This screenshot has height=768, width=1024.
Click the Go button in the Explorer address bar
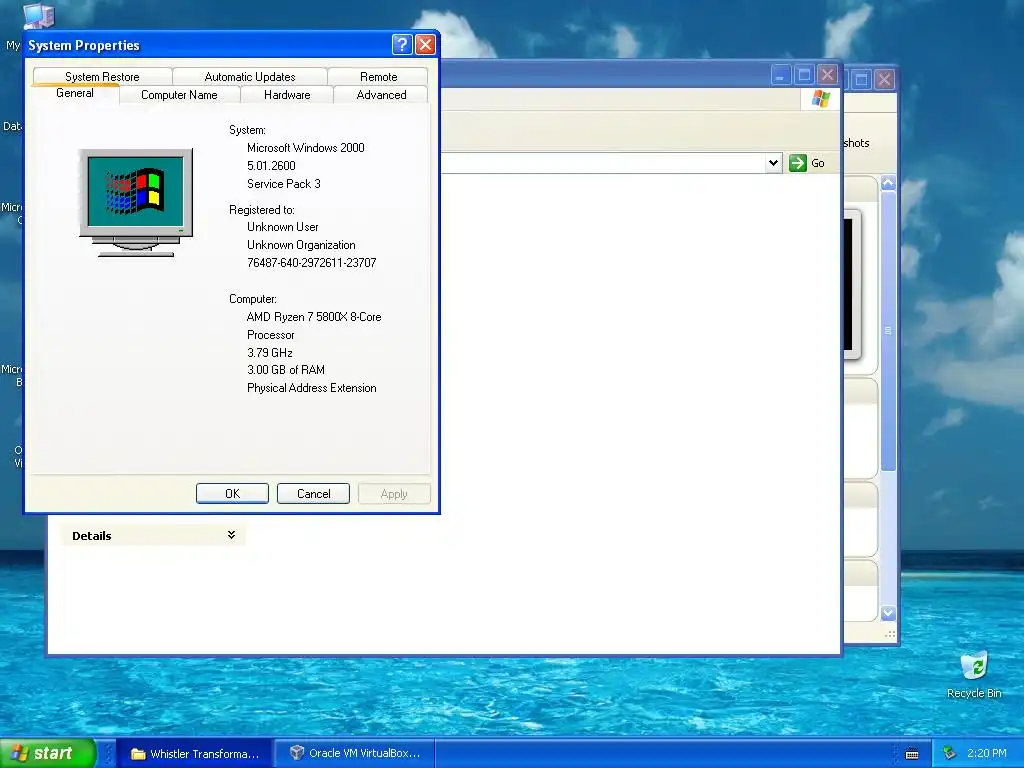[807, 163]
